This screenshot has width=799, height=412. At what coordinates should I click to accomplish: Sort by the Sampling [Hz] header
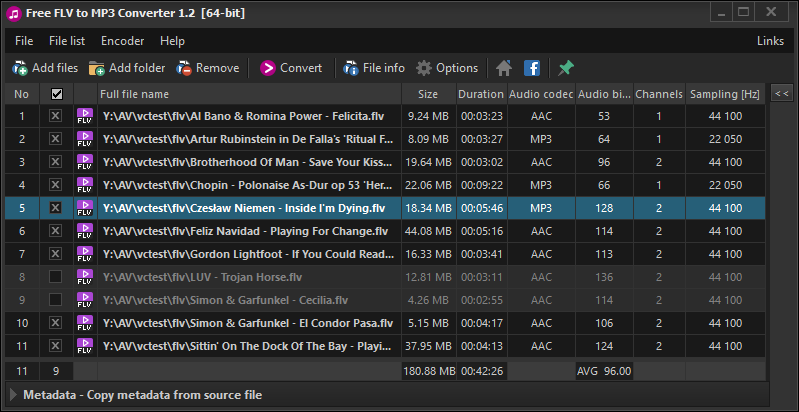pos(725,94)
